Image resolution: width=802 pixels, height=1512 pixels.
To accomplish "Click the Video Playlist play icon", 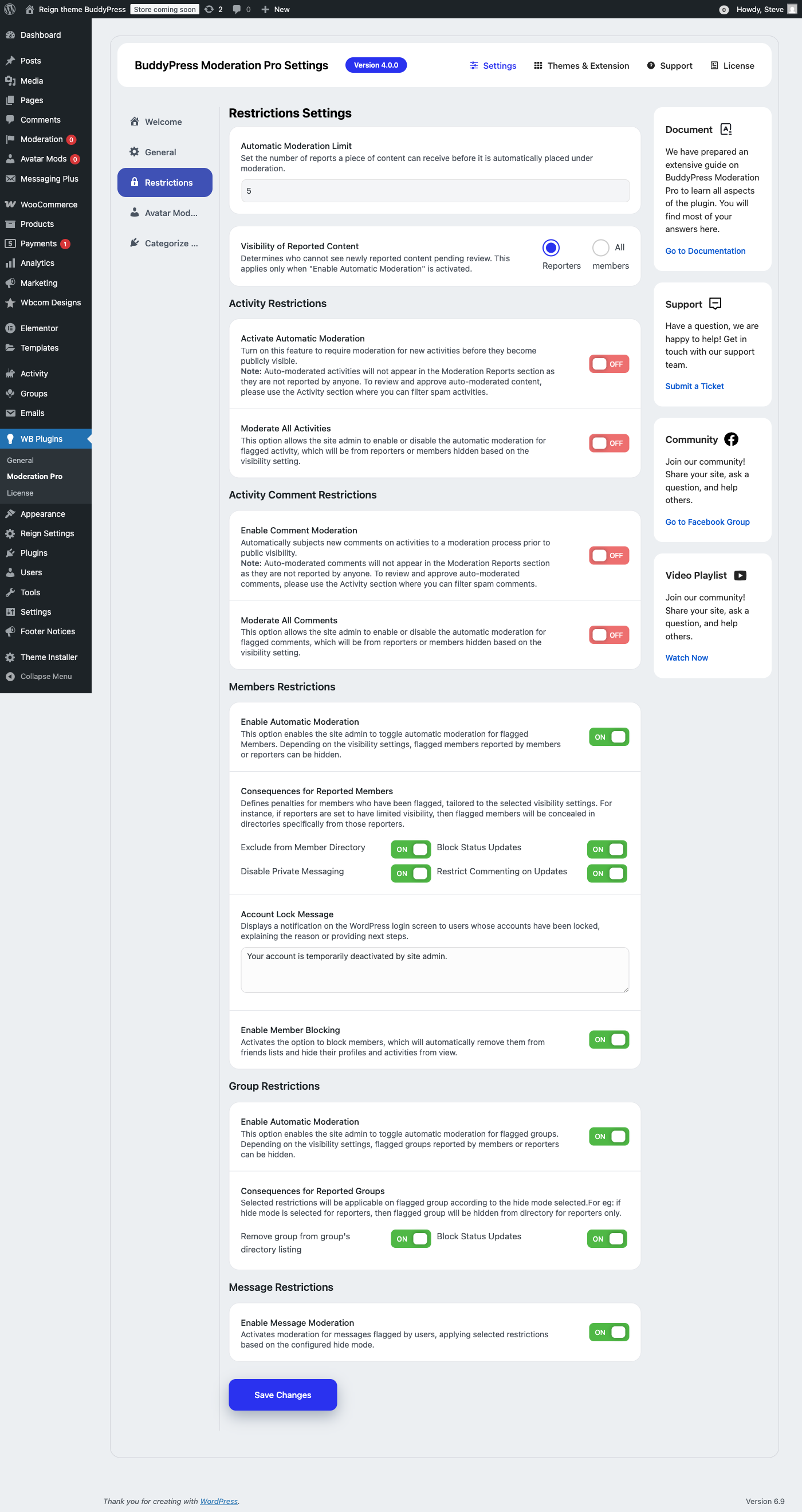I will point(740,575).
